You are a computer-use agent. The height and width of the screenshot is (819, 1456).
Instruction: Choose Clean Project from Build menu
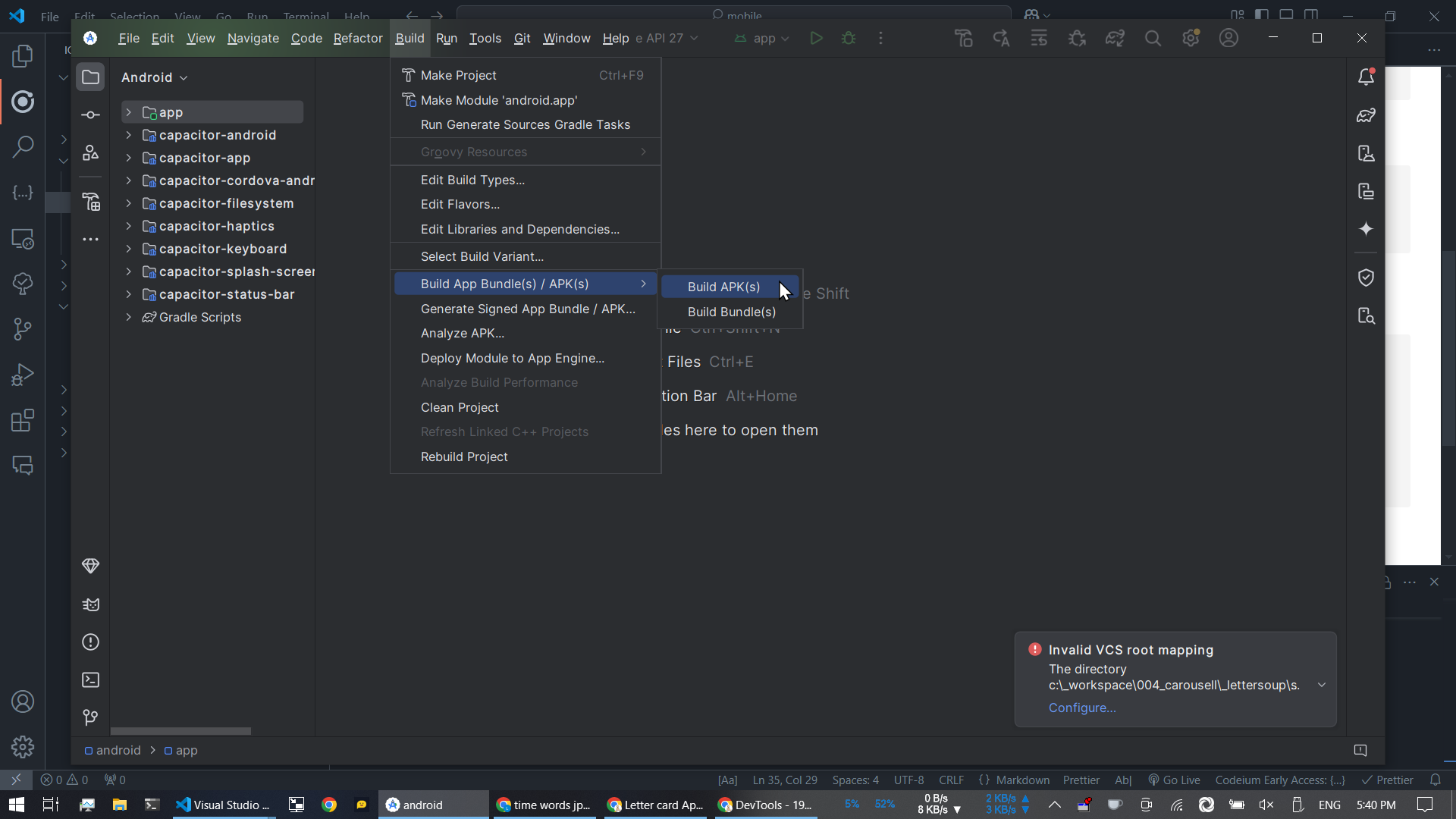tap(460, 407)
